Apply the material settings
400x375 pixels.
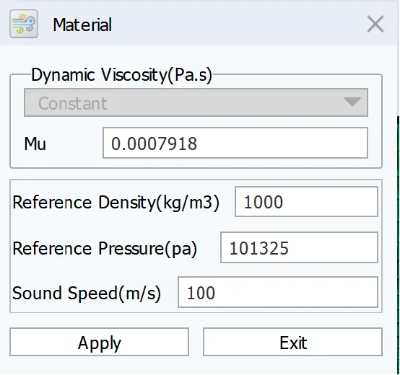99,342
